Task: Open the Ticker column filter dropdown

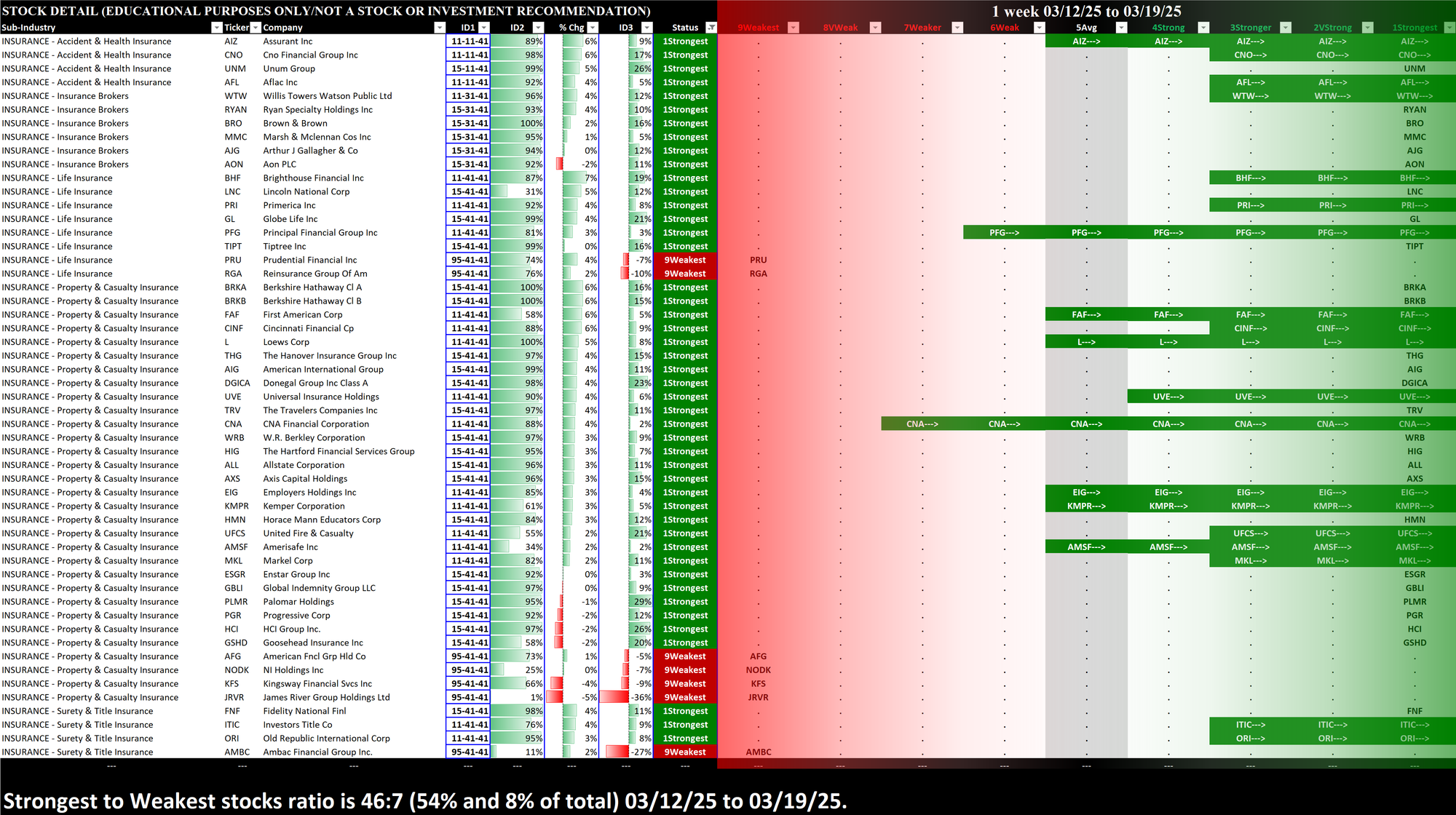Action: click(x=256, y=28)
